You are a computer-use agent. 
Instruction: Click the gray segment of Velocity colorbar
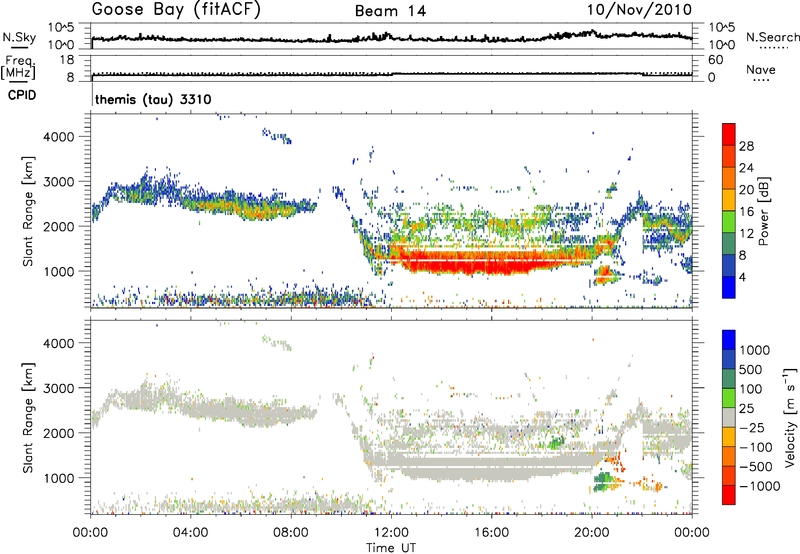pyautogui.click(x=729, y=417)
